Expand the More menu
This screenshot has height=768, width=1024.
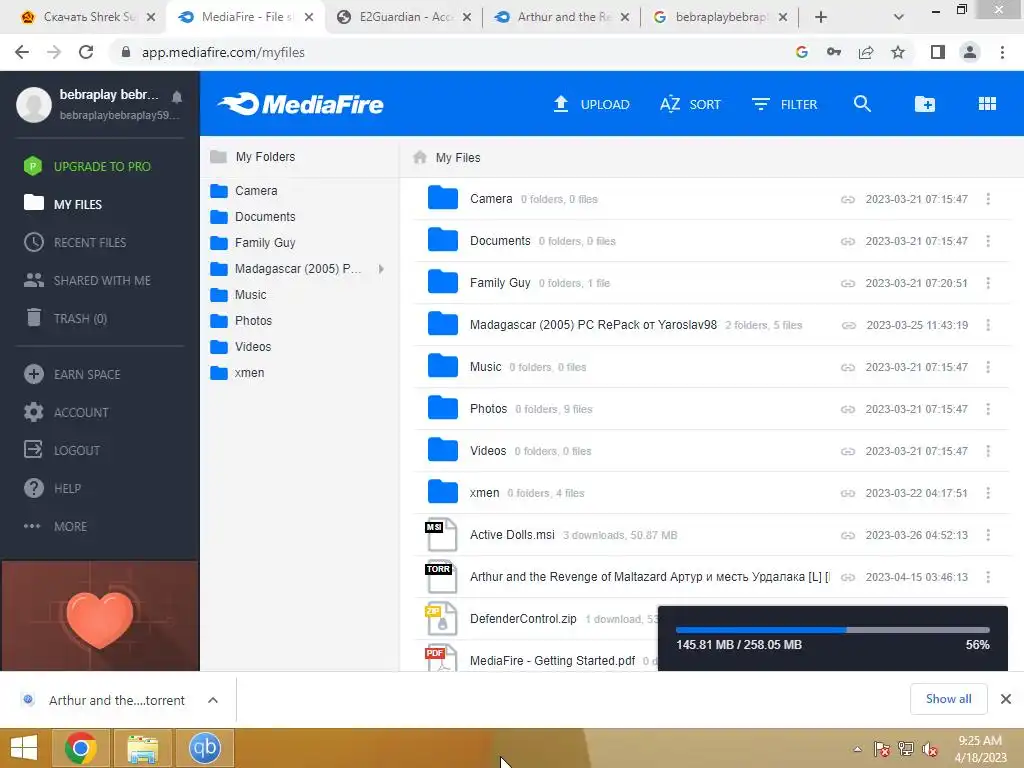56,526
